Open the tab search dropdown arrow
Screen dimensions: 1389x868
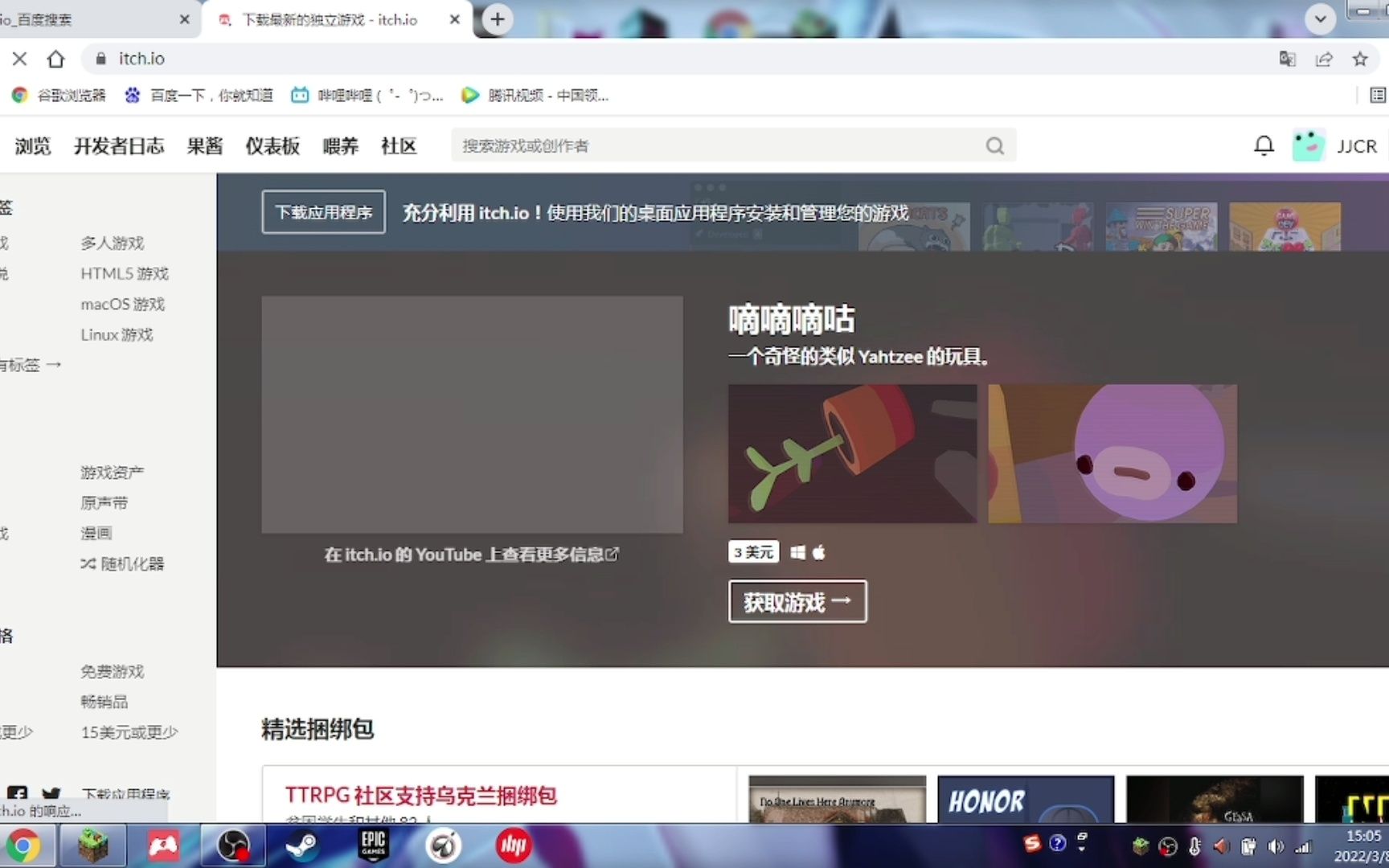1320,19
